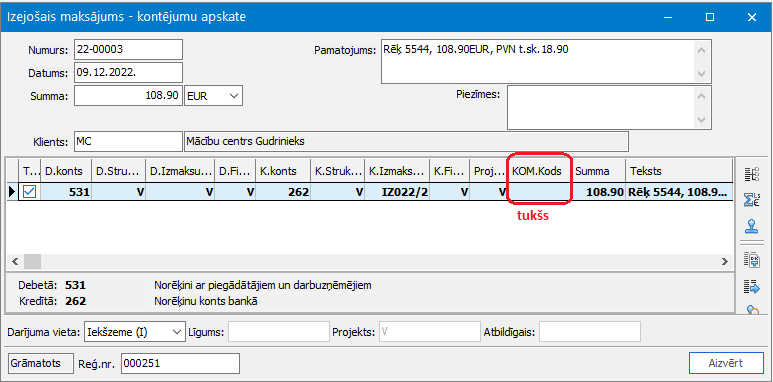Click the D.konts column header

pyautogui.click(x=66, y=171)
